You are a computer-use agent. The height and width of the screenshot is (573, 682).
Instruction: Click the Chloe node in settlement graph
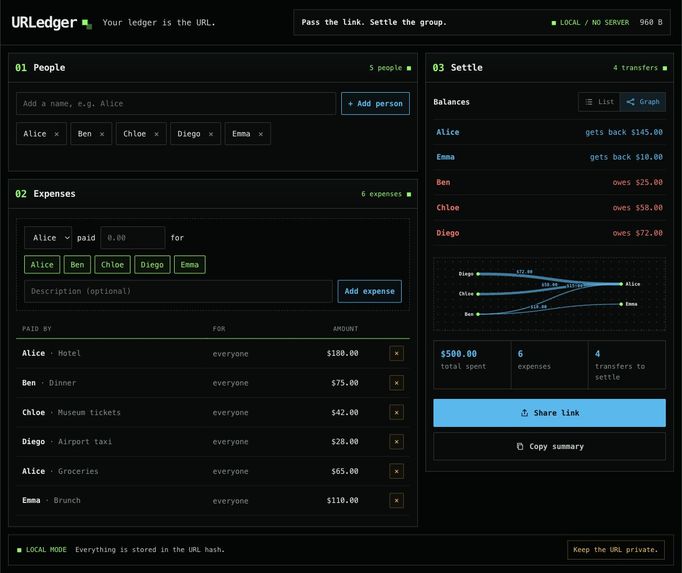click(x=478, y=294)
